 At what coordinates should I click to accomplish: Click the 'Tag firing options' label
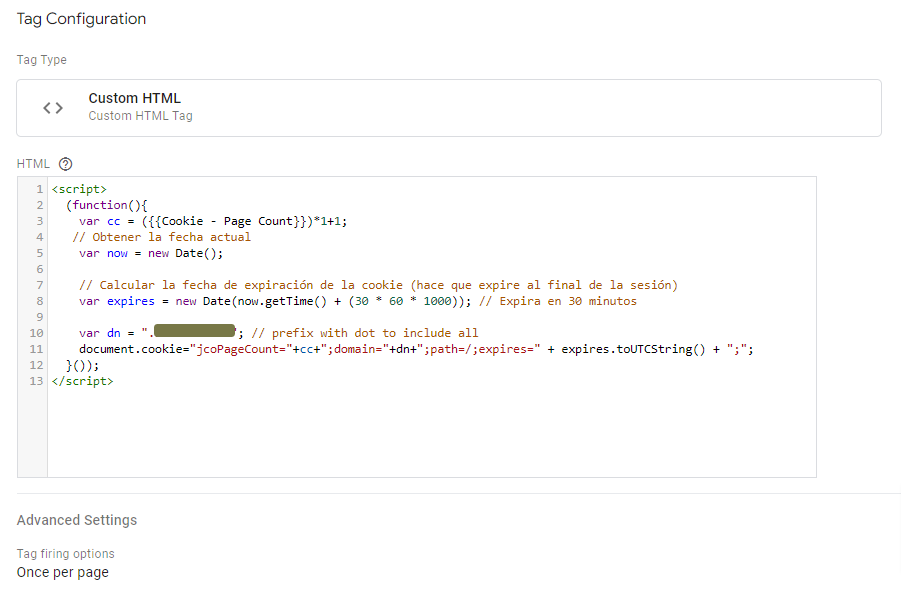tap(66, 554)
